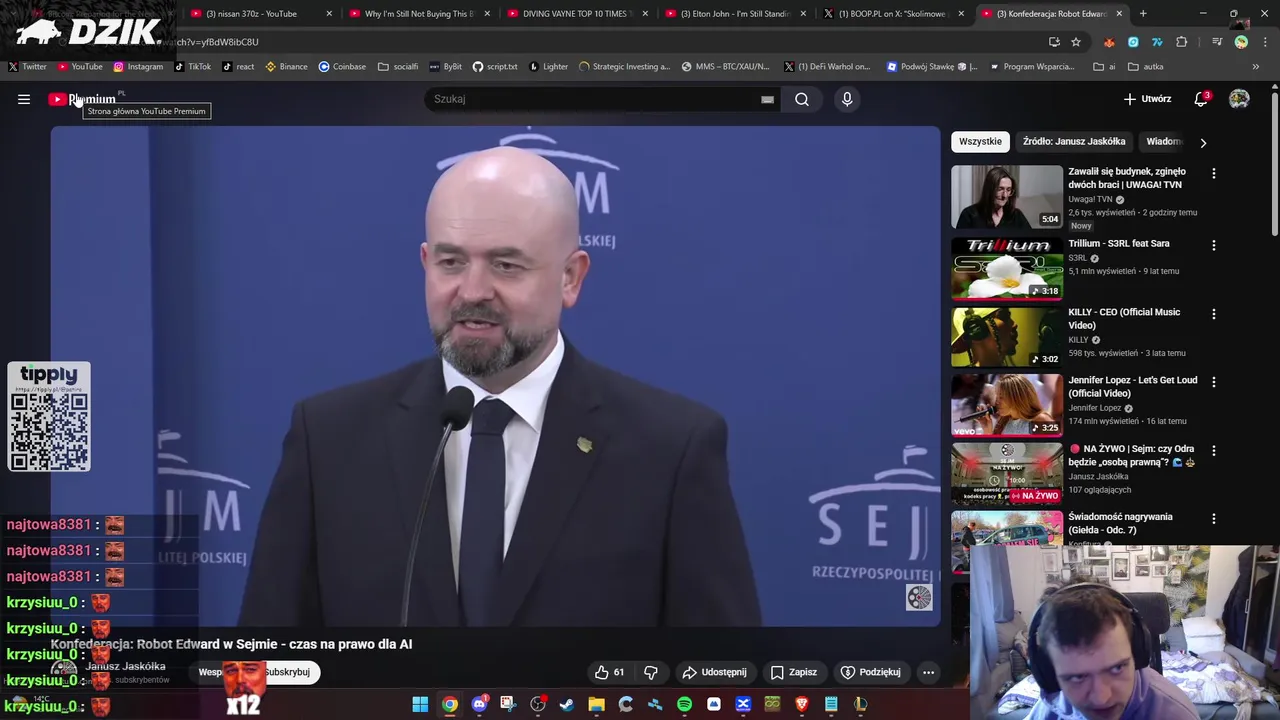Switch to nissan 370z YouTube tab
Screen dimensions: 1280x720
click(262, 14)
